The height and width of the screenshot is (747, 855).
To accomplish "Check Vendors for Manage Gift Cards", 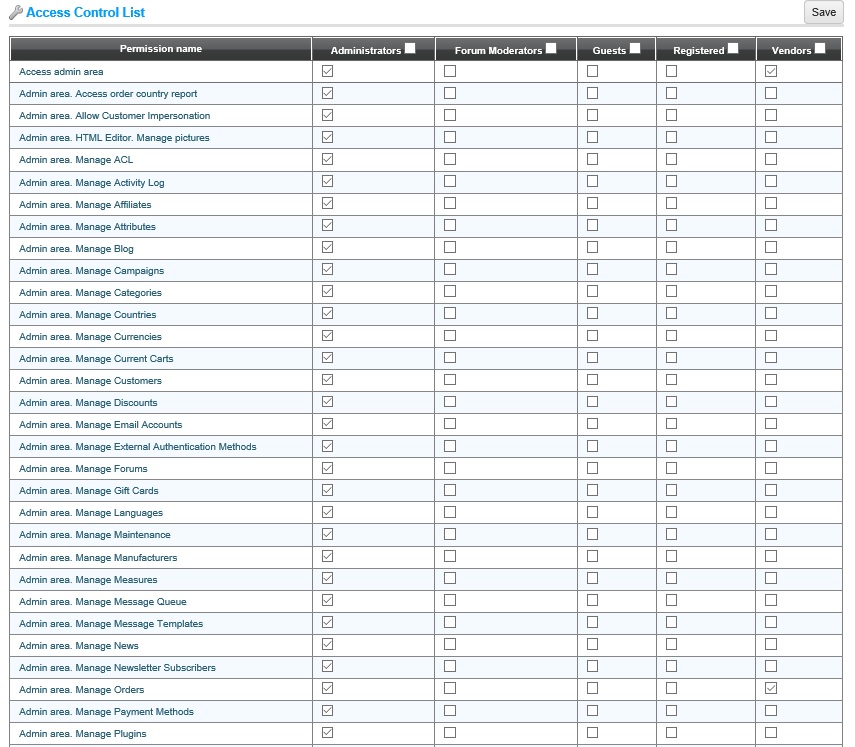I will coord(770,490).
